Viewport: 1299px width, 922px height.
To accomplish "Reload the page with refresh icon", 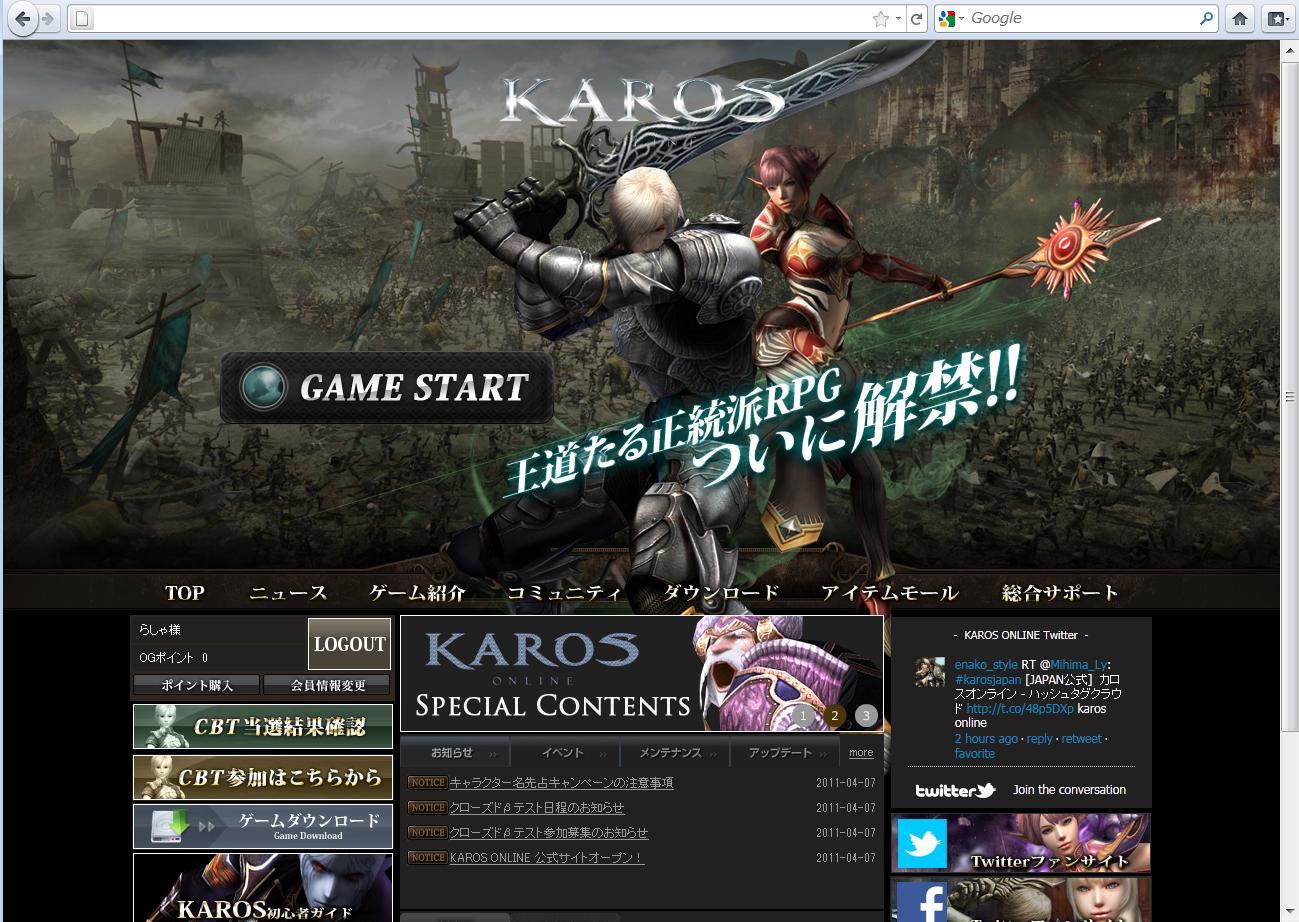I will click(x=916, y=19).
